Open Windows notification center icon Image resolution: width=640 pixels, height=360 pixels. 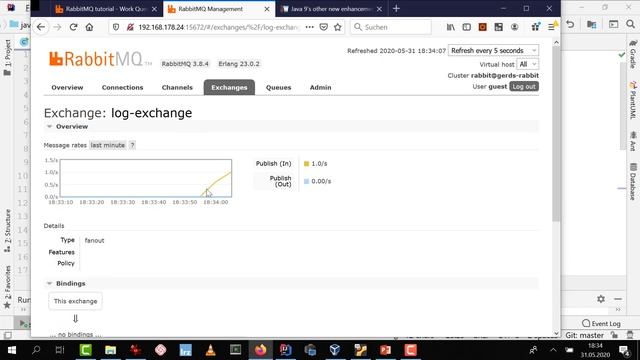tap(624, 350)
